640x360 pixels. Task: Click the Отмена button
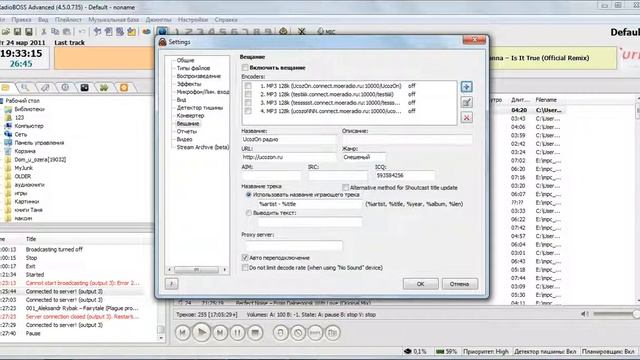[x=460, y=284]
